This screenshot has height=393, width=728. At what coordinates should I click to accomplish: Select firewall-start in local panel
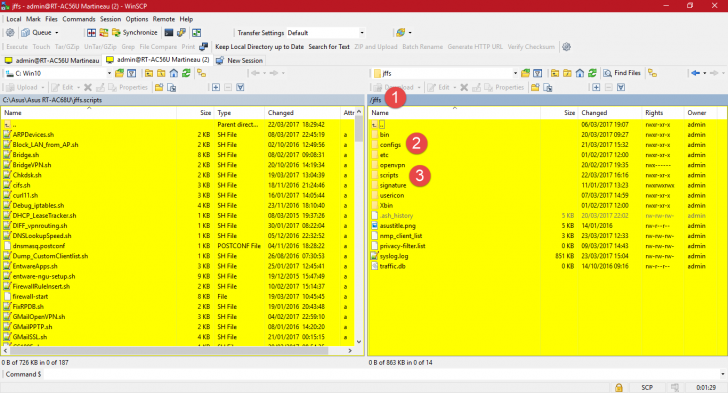coord(30,296)
